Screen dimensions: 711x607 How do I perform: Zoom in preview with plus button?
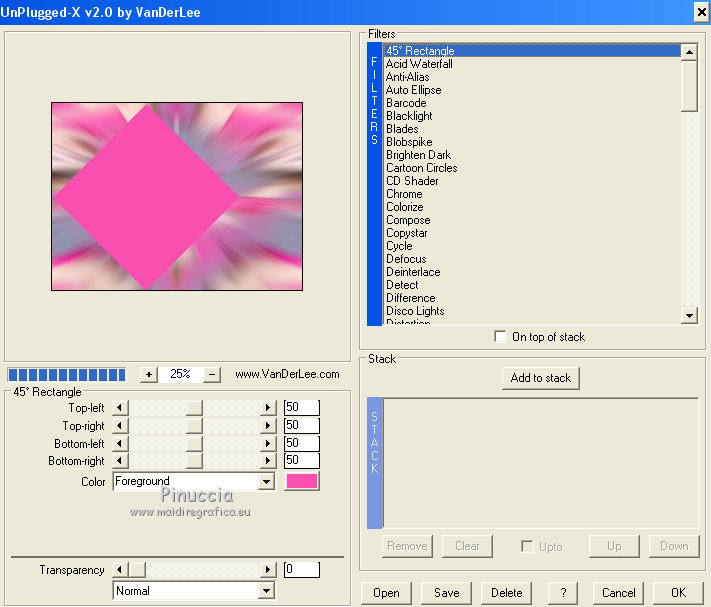click(x=149, y=374)
